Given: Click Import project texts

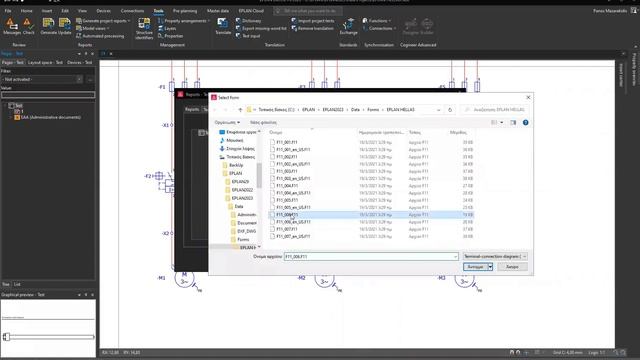Looking at the screenshot, I should (x=313, y=20).
